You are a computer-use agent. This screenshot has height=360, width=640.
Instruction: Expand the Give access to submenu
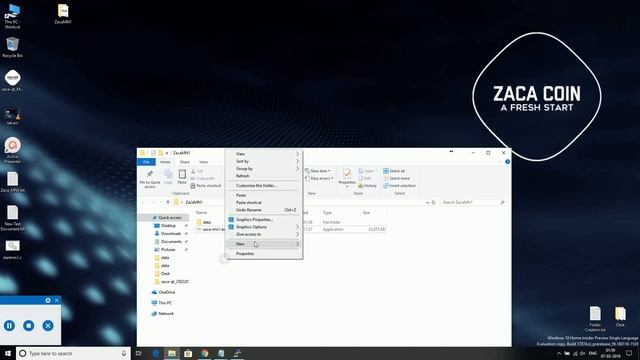coord(264,234)
